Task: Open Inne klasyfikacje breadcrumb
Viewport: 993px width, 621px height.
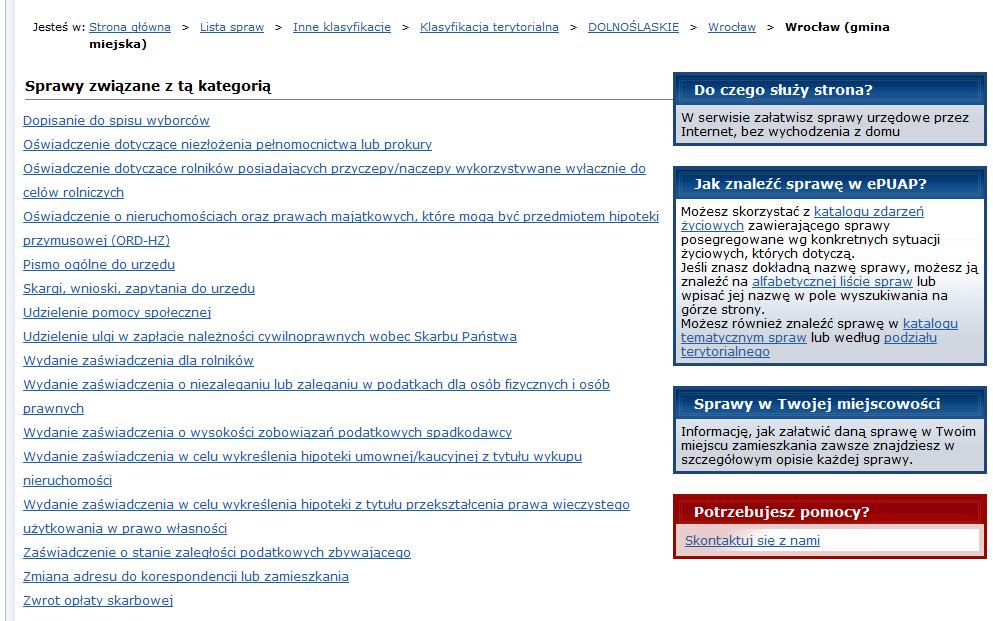Action: pyautogui.click(x=342, y=27)
